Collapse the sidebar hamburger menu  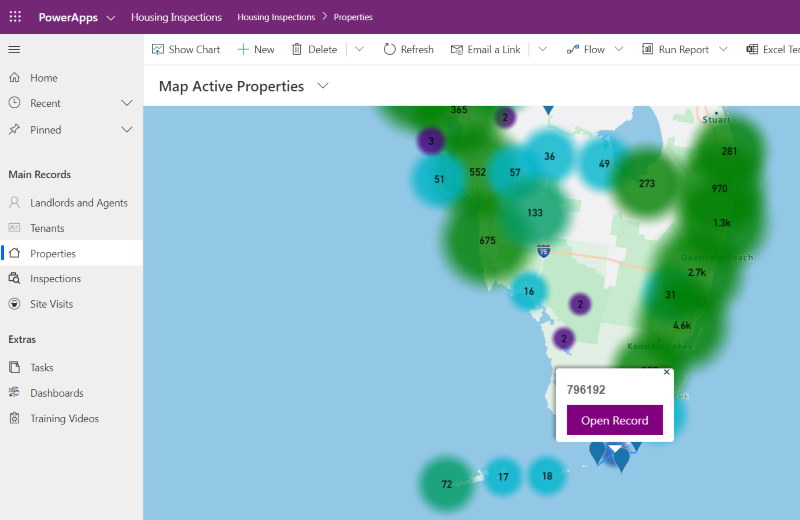pyautogui.click(x=14, y=49)
